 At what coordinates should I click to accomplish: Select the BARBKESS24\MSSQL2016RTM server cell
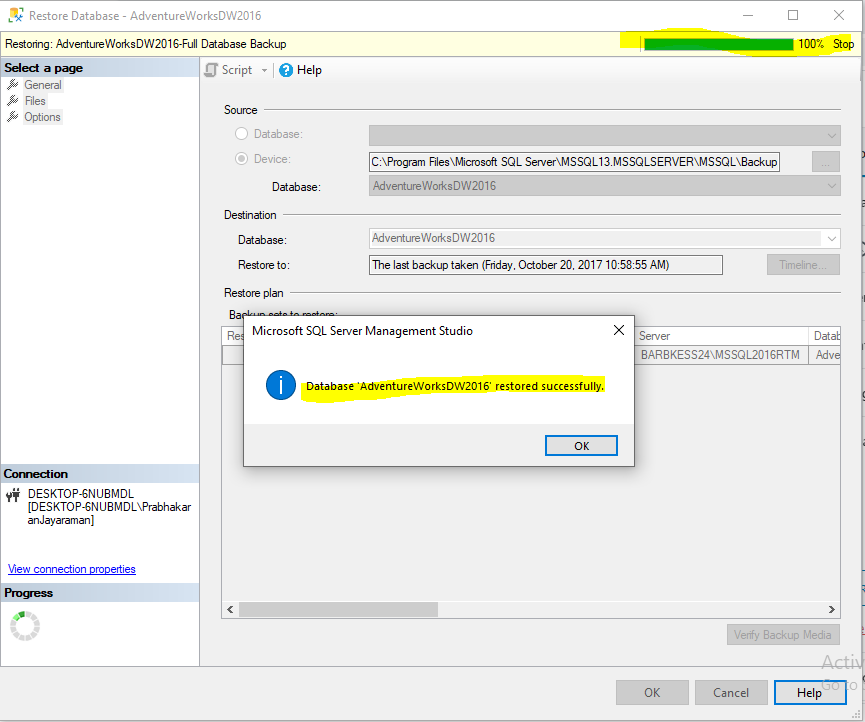(x=722, y=355)
